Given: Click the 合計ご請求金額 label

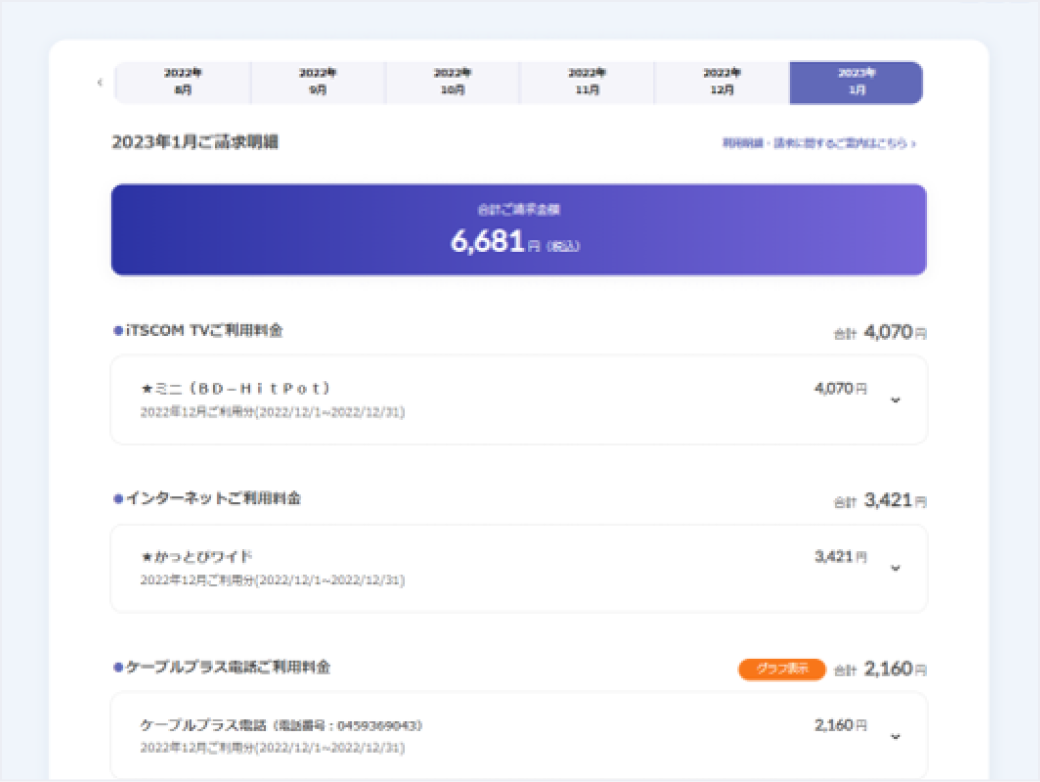Looking at the screenshot, I should tap(519, 210).
